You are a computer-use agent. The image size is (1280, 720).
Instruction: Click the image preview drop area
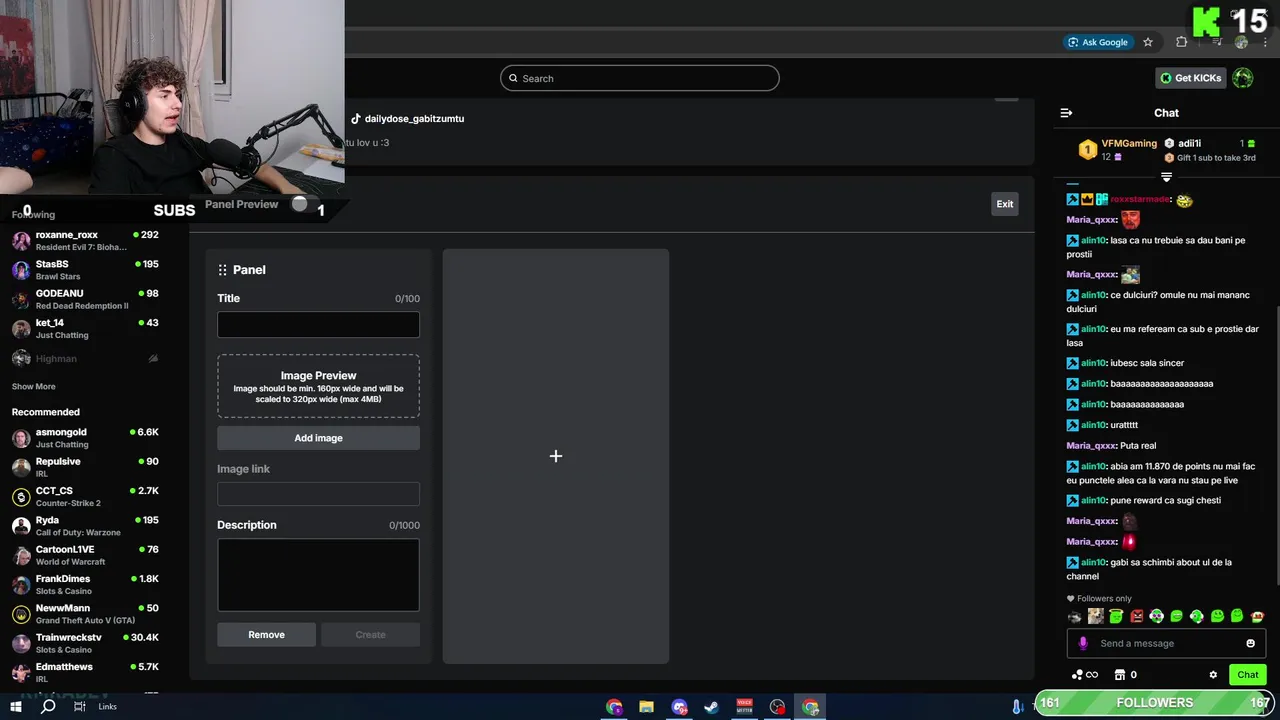pos(318,386)
